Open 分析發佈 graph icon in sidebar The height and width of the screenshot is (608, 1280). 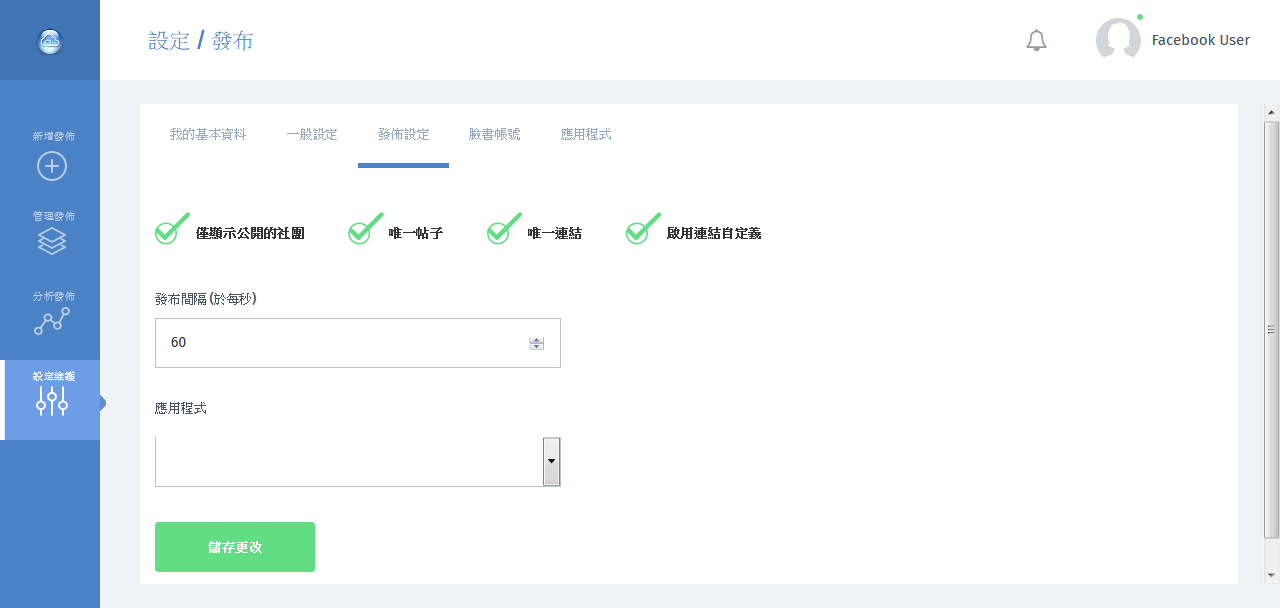pos(52,321)
